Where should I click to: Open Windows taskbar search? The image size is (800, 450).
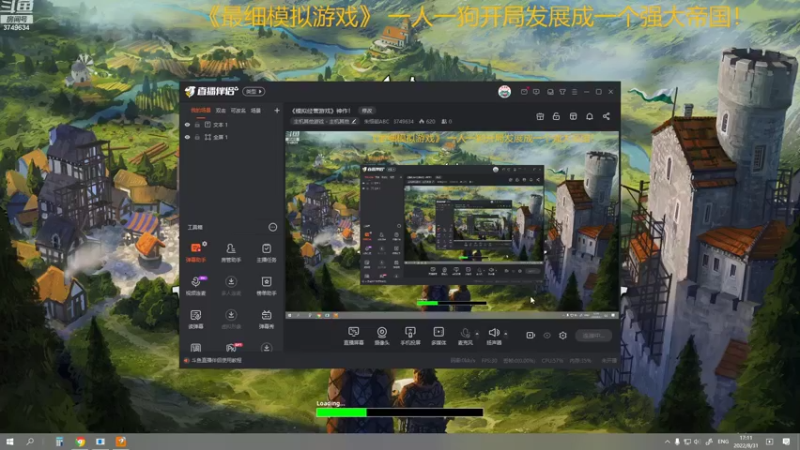pyautogui.click(x=30, y=441)
